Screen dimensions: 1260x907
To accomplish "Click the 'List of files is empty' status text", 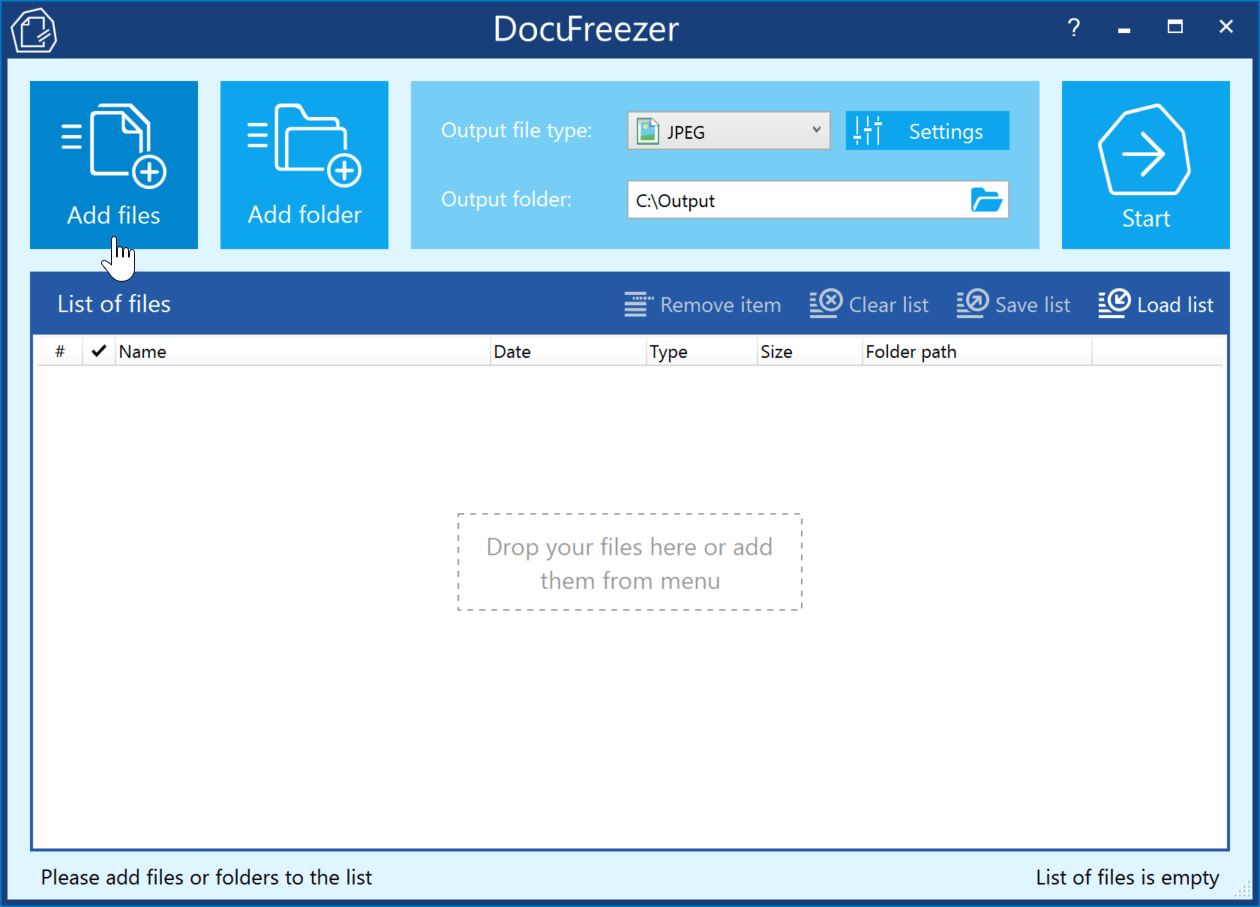I will pyautogui.click(x=1127, y=878).
